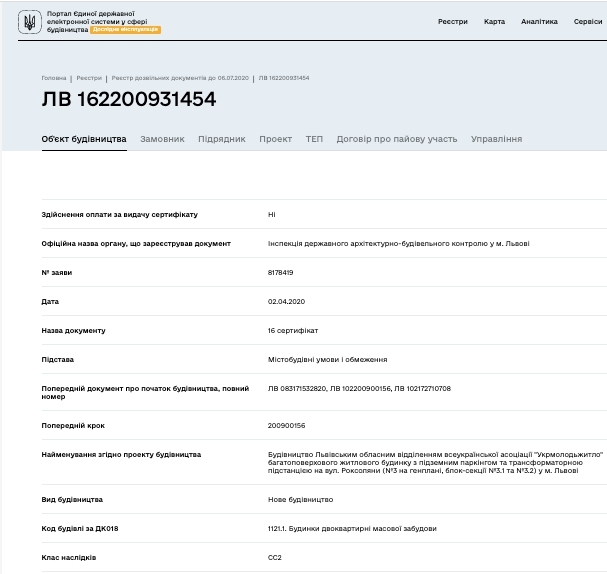Click the 'Попередній документ про початок будівництва' label
607x574 pixels.
(x=145, y=392)
